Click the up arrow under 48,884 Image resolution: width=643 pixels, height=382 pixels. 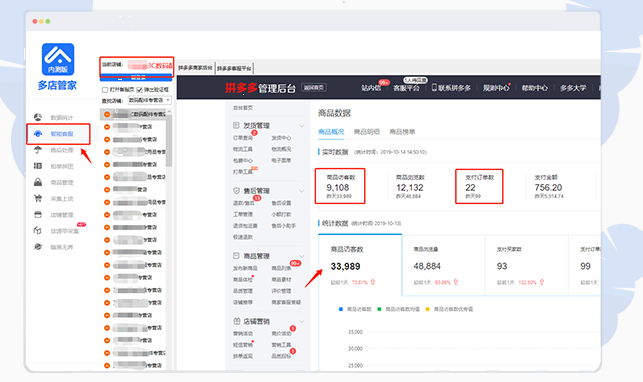click(x=456, y=282)
